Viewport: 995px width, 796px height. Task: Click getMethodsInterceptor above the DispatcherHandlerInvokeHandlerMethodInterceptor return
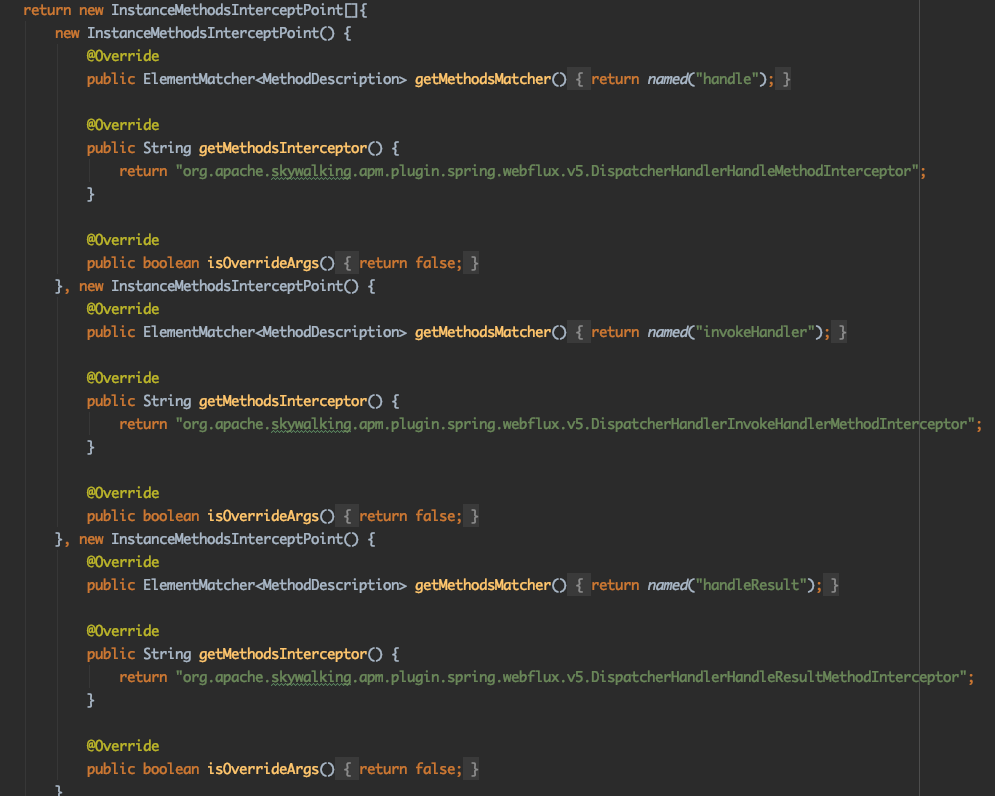coord(282,401)
